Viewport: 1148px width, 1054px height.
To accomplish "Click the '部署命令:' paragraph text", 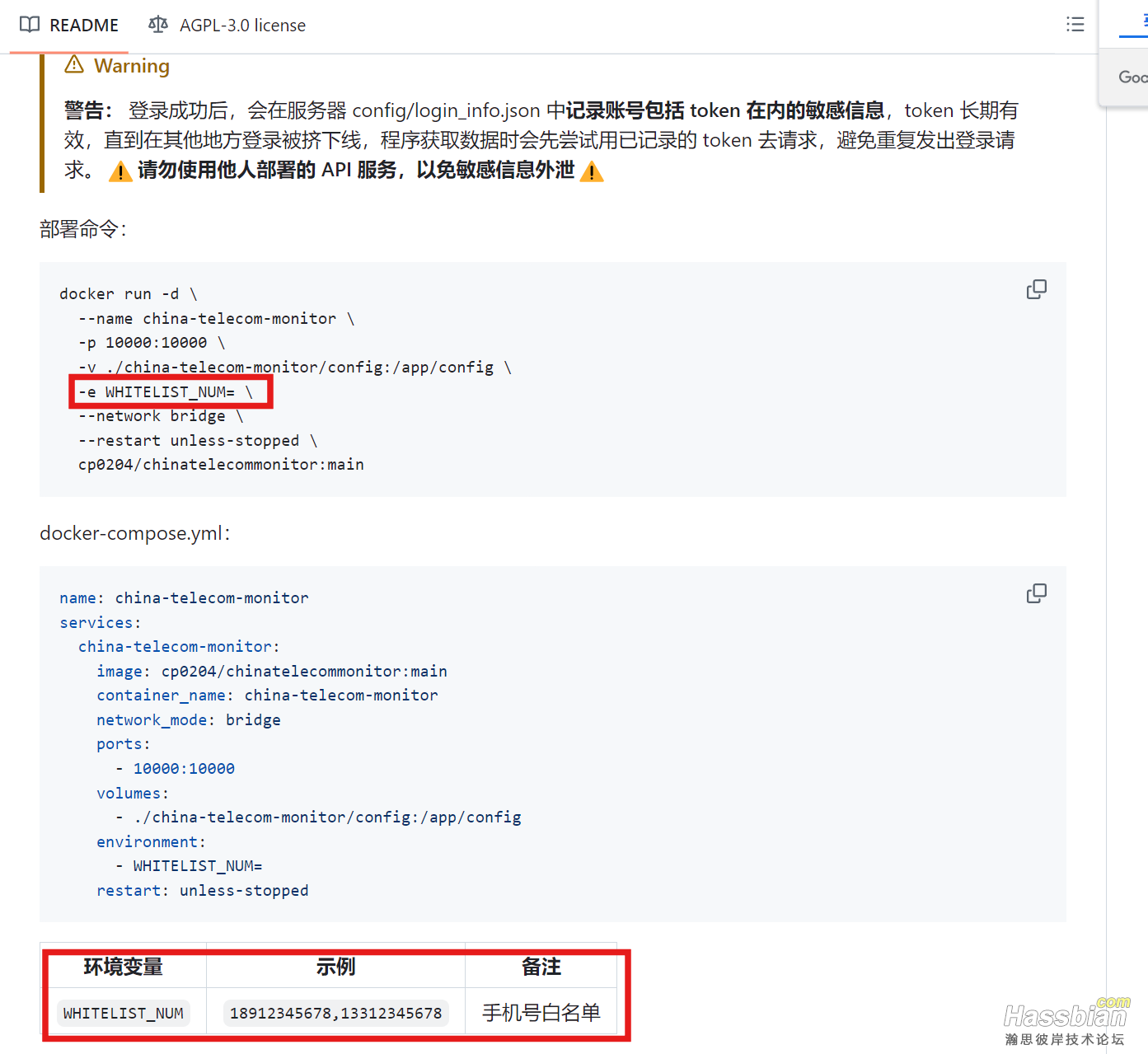I will click(83, 229).
